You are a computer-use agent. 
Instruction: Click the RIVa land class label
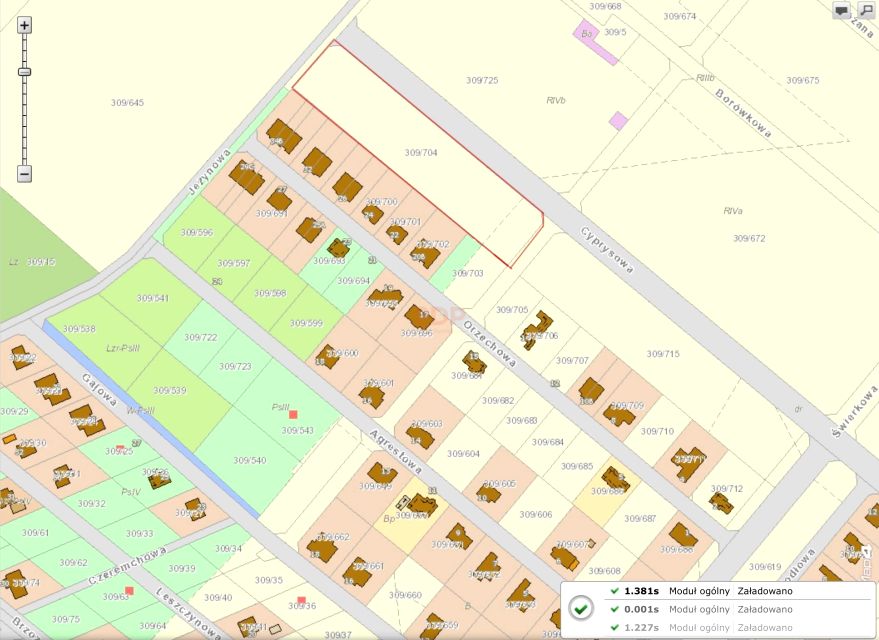(x=733, y=211)
